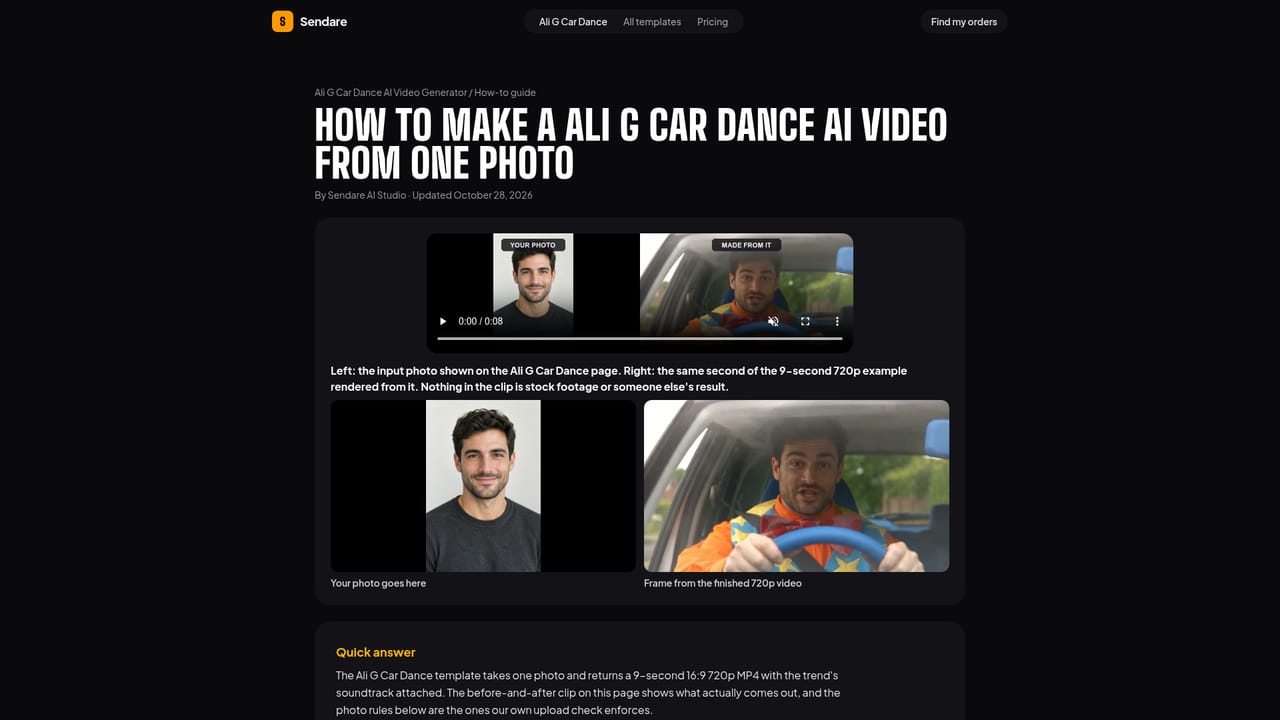Seek on the video progress bar
The width and height of the screenshot is (1280, 720).
(640, 339)
